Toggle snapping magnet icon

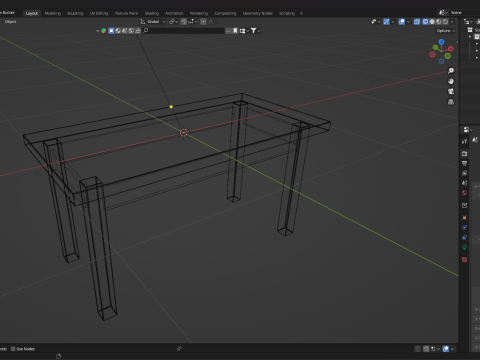click(x=184, y=22)
